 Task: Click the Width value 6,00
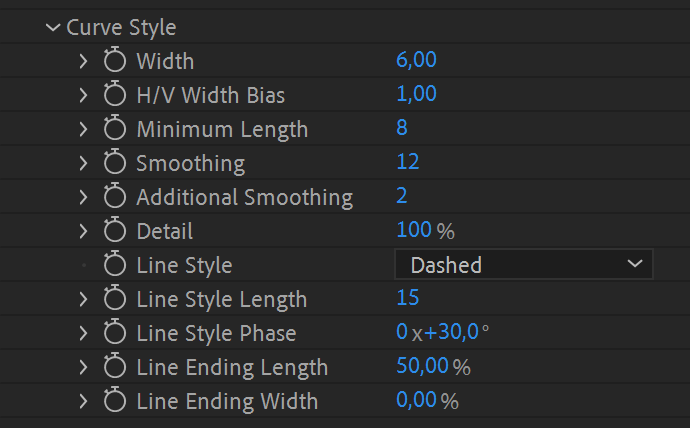(x=416, y=60)
